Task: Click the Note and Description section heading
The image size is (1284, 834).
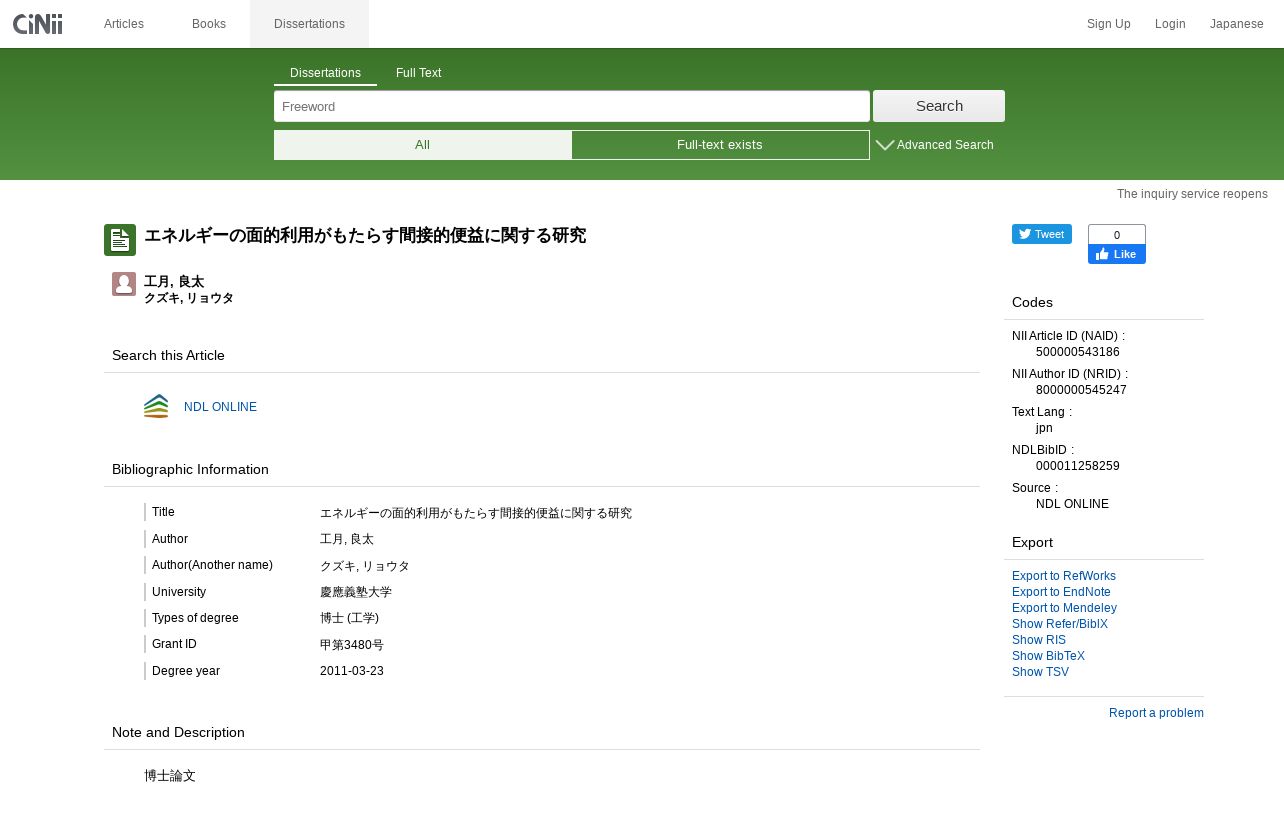Action: (x=178, y=732)
